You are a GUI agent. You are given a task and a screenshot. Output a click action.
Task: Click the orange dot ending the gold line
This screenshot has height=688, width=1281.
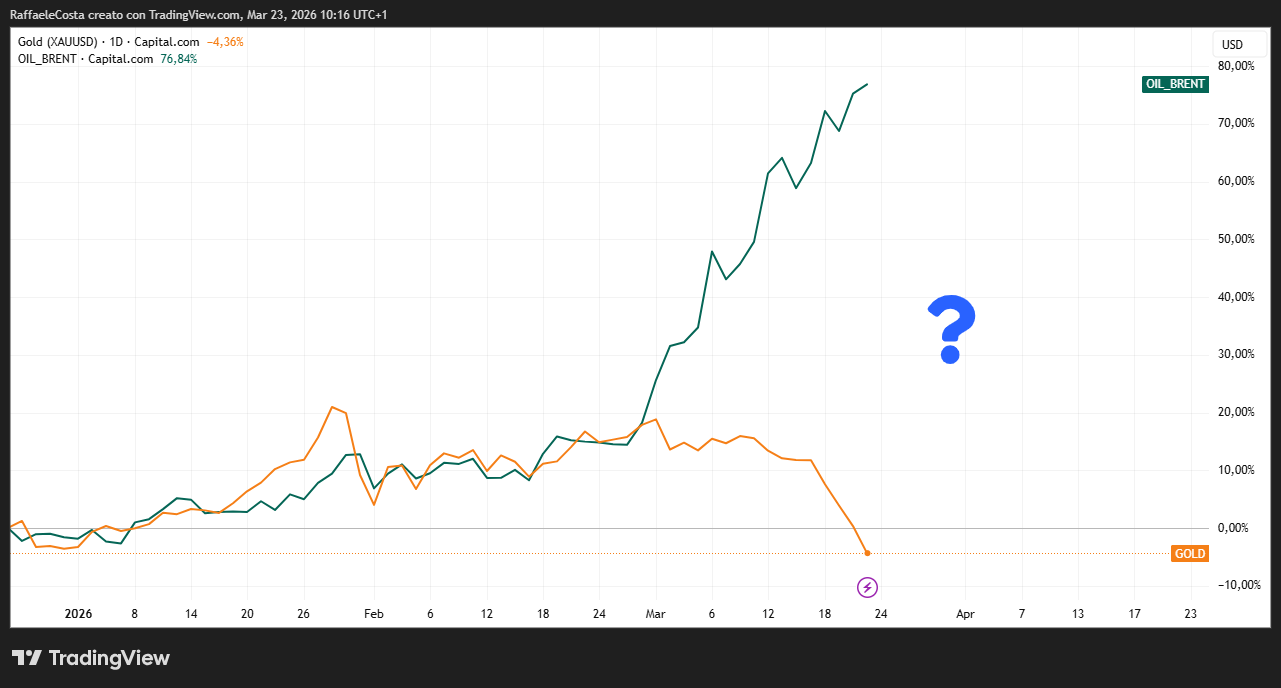[x=867, y=553]
